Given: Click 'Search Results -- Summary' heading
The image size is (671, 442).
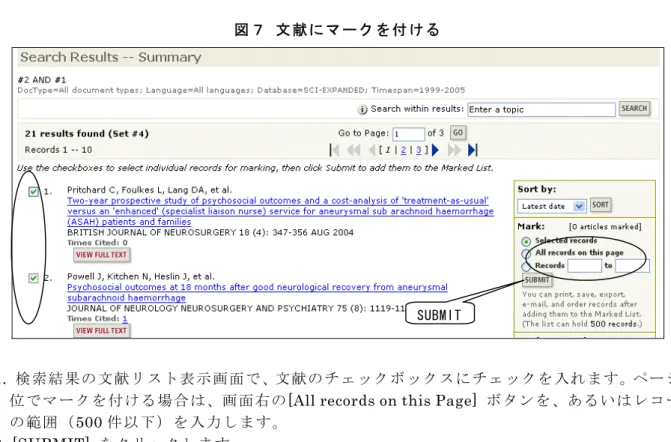Looking at the screenshot, I should (111, 57).
